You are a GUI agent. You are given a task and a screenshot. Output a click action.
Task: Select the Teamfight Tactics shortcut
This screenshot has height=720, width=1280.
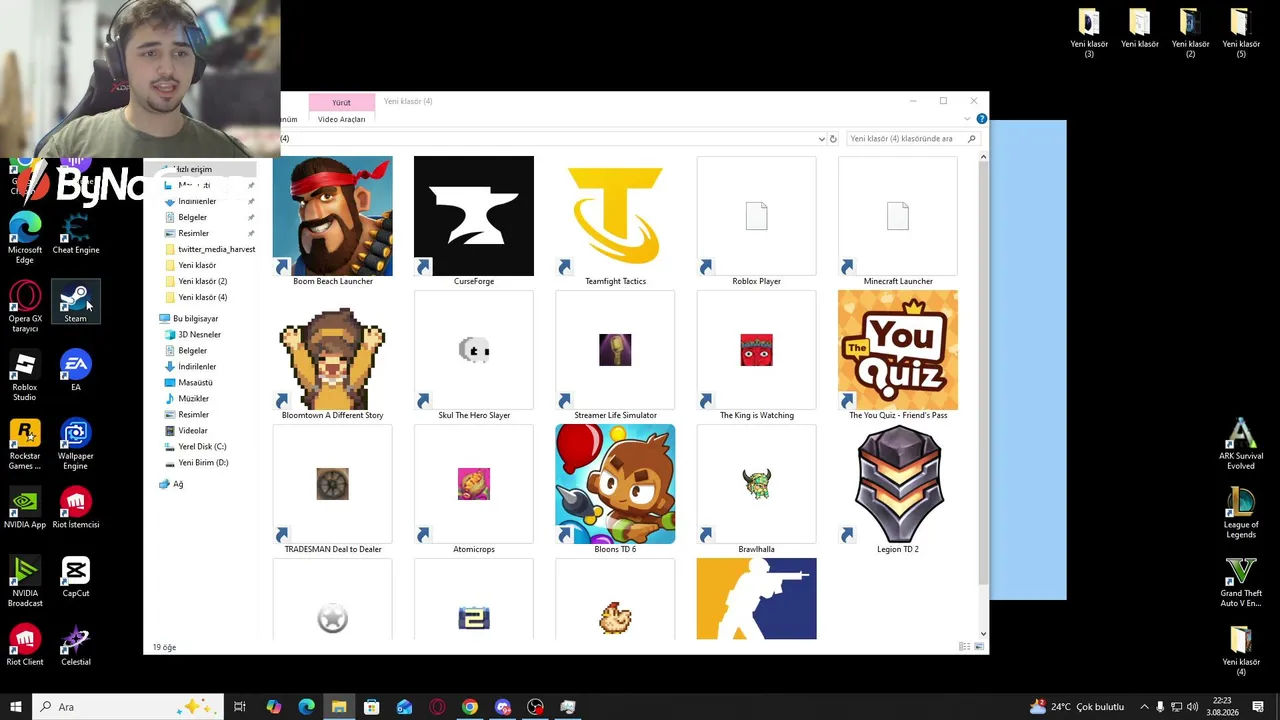tap(615, 222)
